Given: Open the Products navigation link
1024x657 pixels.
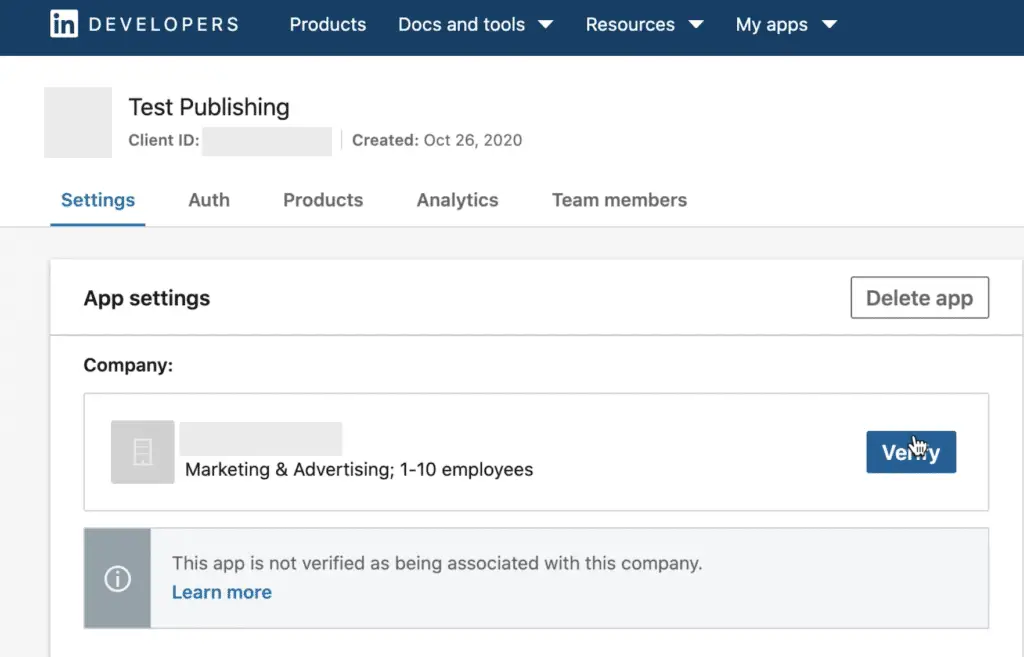Looking at the screenshot, I should point(327,24).
